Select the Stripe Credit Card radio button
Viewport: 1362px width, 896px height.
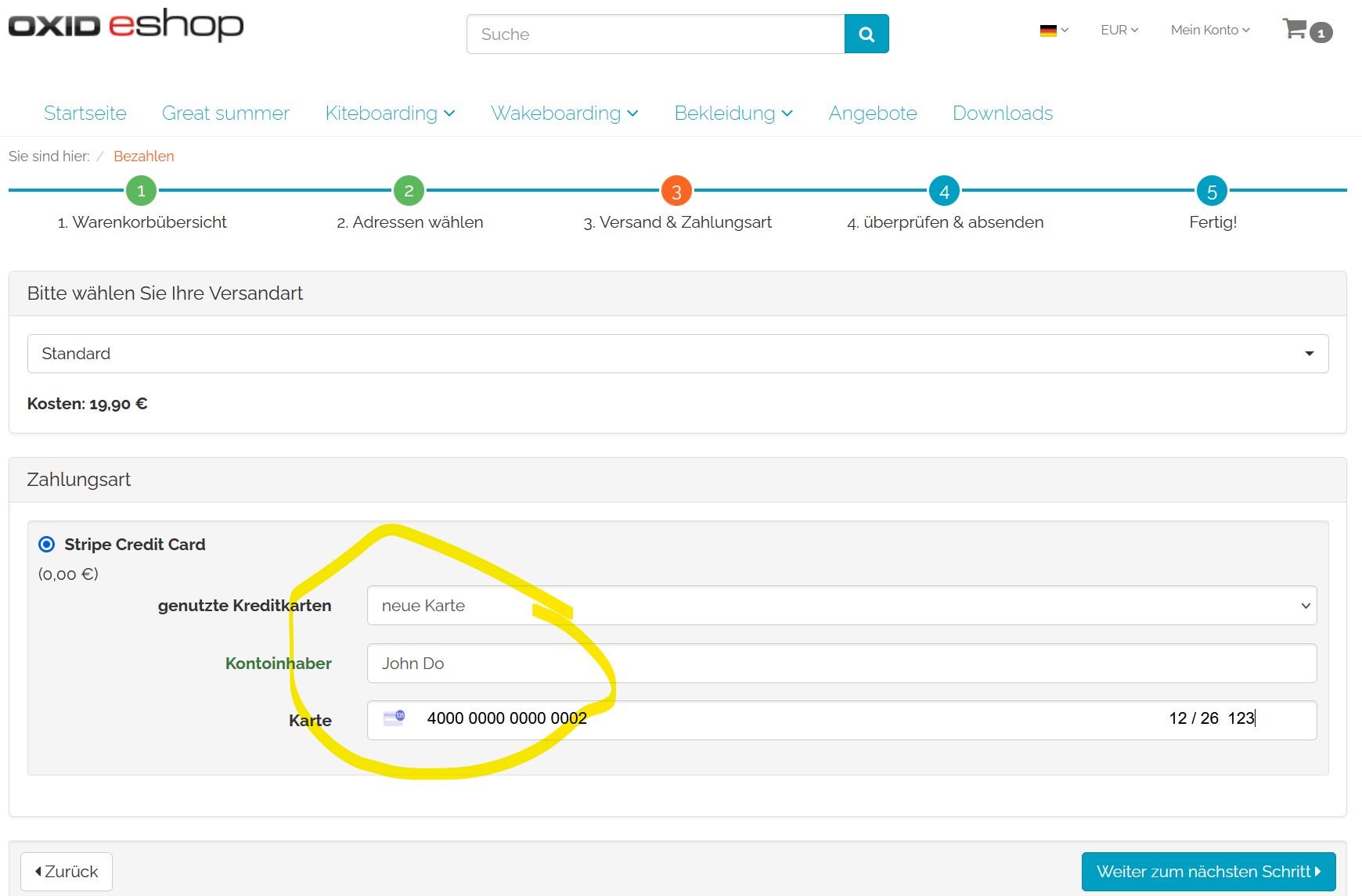(x=47, y=544)
